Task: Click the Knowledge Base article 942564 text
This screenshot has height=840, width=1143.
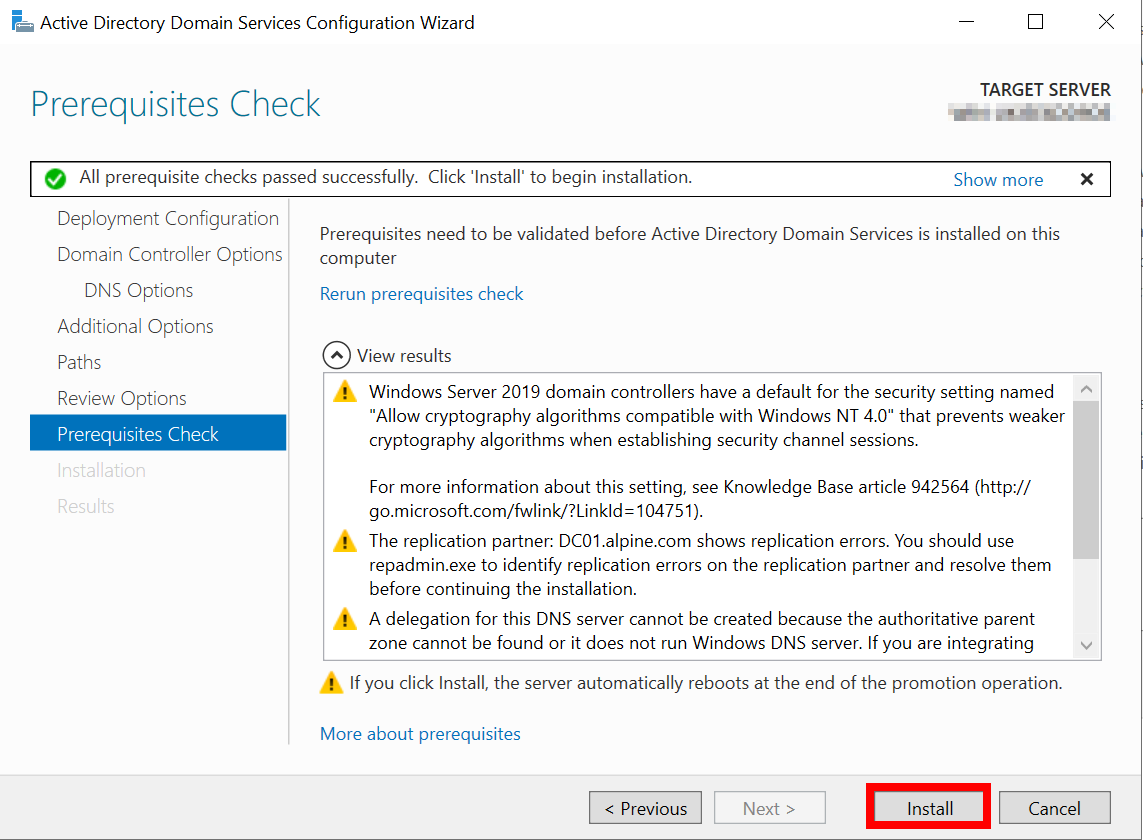Action: (846, 486)
